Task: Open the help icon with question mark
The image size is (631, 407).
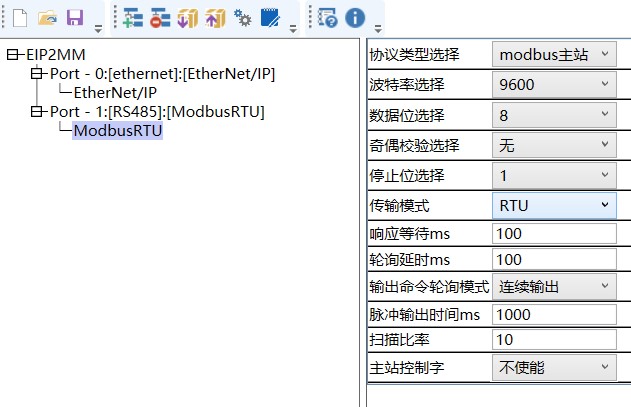Action: click(328, 18)
